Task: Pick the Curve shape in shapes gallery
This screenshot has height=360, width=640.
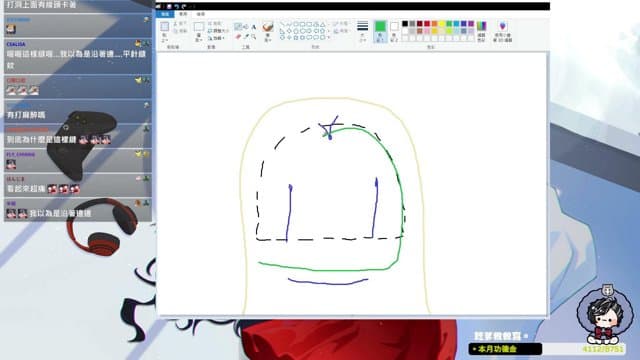Action: click(289, 24)
